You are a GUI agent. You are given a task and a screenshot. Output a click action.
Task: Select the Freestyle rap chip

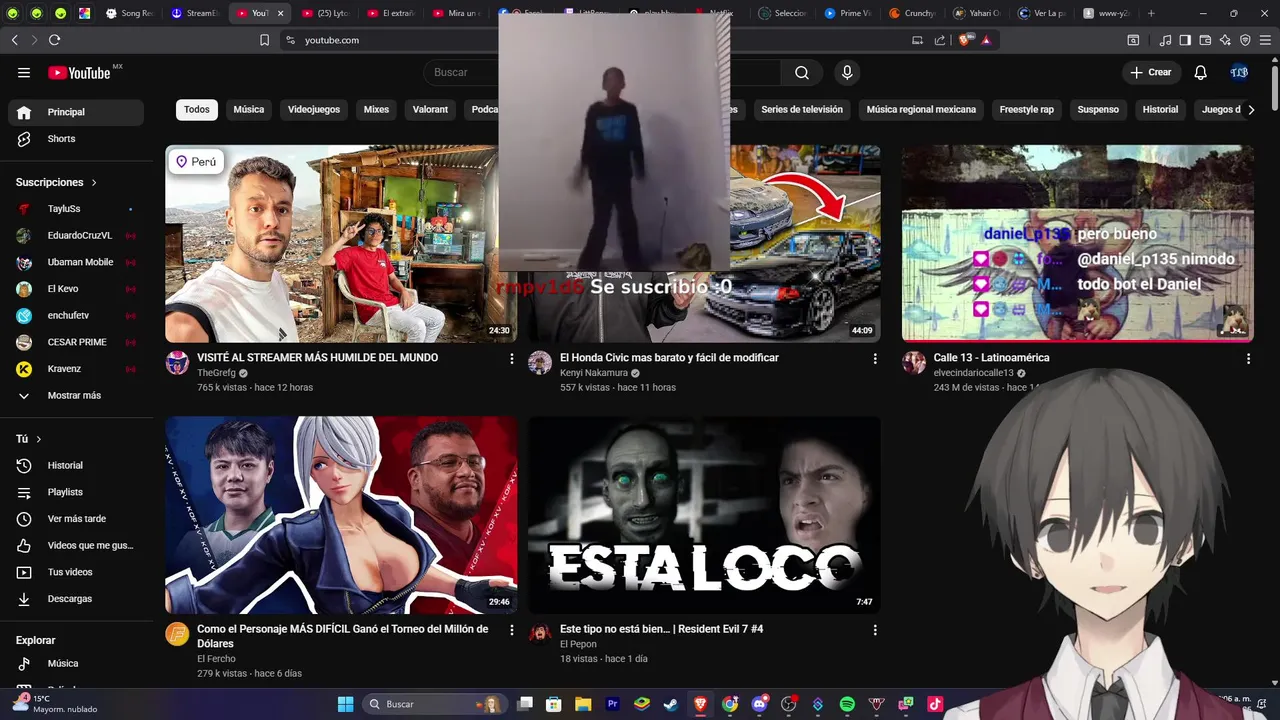(1027, 109)
